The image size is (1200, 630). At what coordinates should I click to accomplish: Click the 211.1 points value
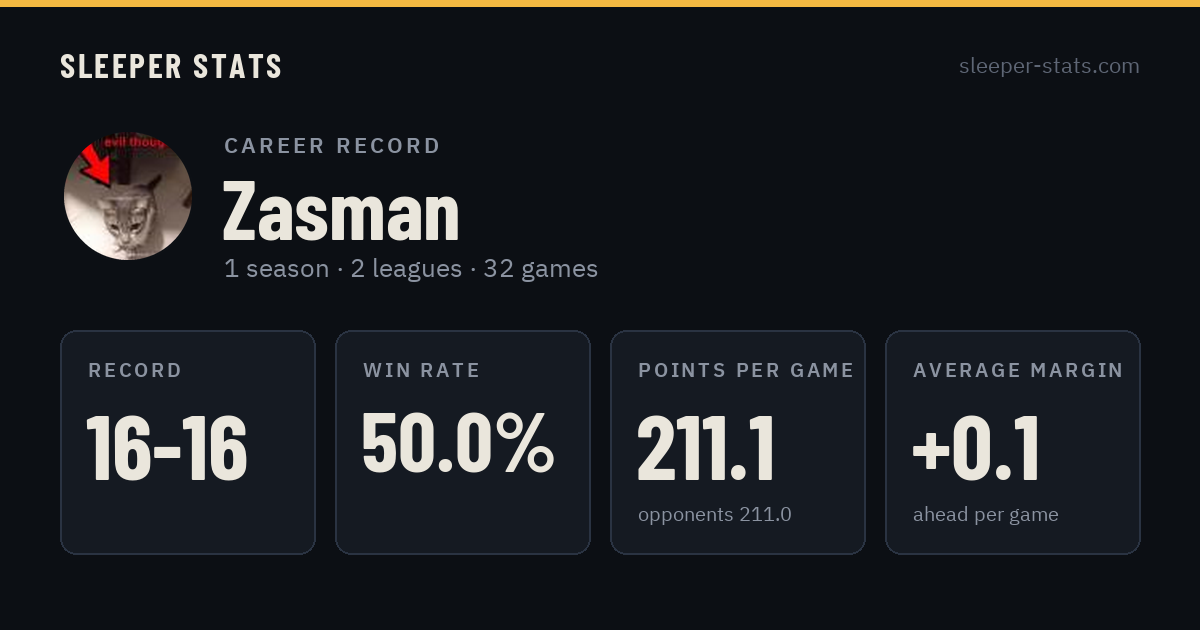[706, 449]
